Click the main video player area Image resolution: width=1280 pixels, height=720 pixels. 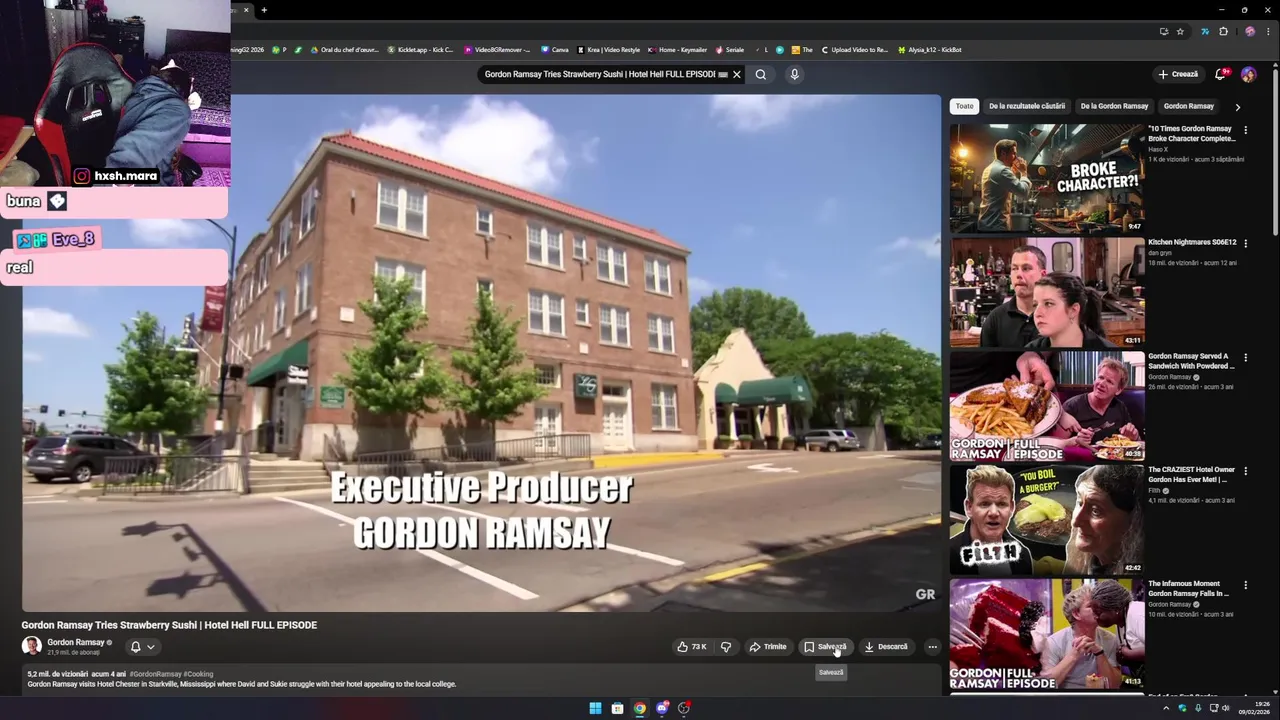point(481,353)
